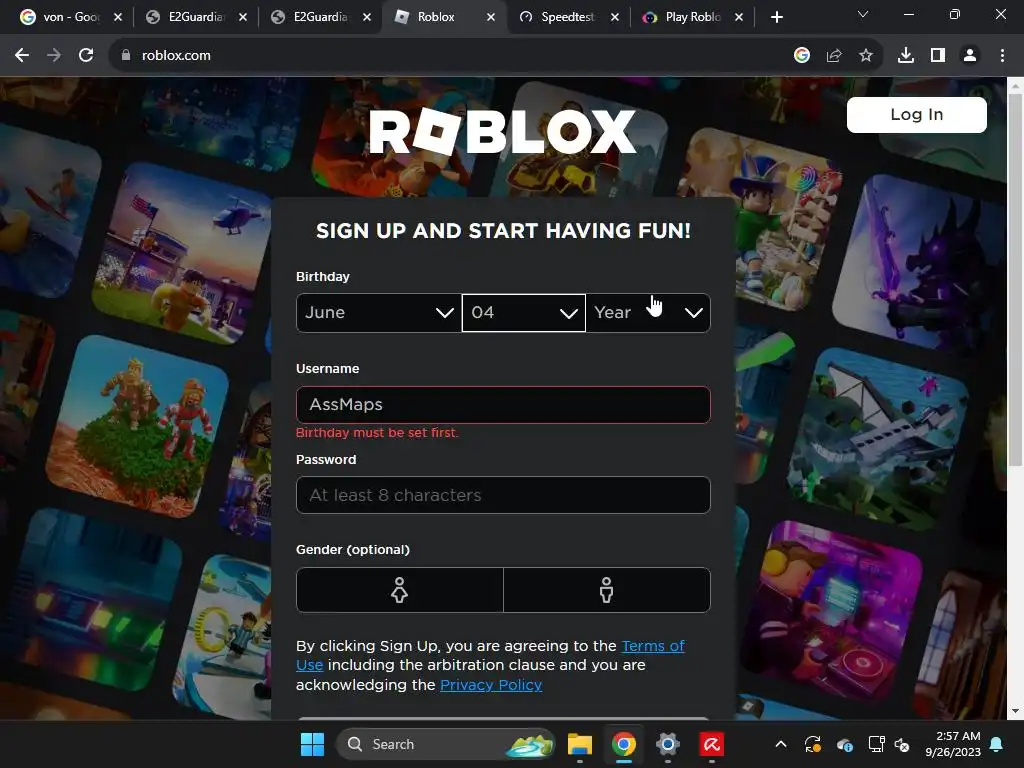The image size is (1024, 768).
Task: Close the Speedtest tab
Action: [615, 18]
